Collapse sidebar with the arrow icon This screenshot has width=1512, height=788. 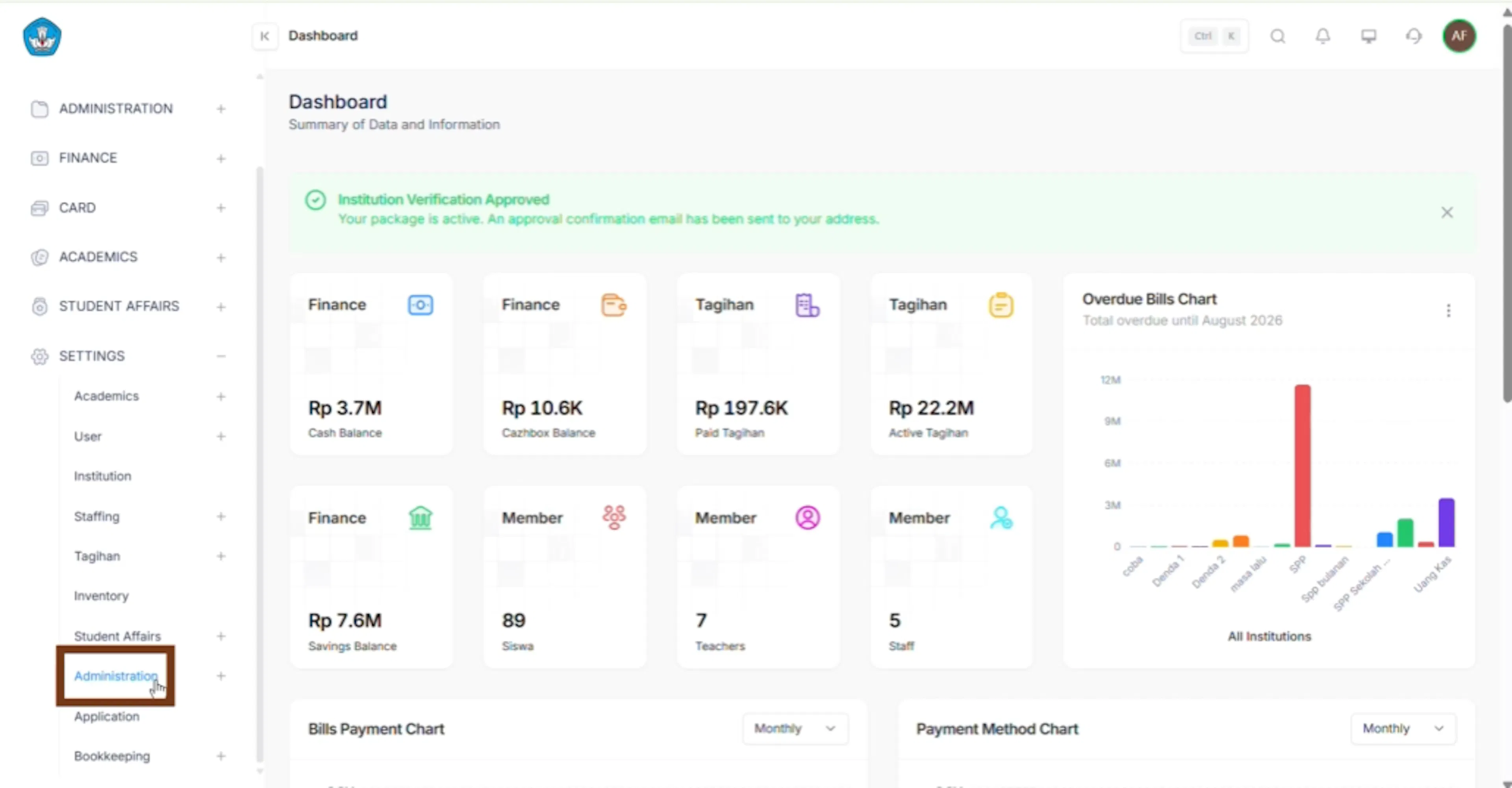[265, 36]
